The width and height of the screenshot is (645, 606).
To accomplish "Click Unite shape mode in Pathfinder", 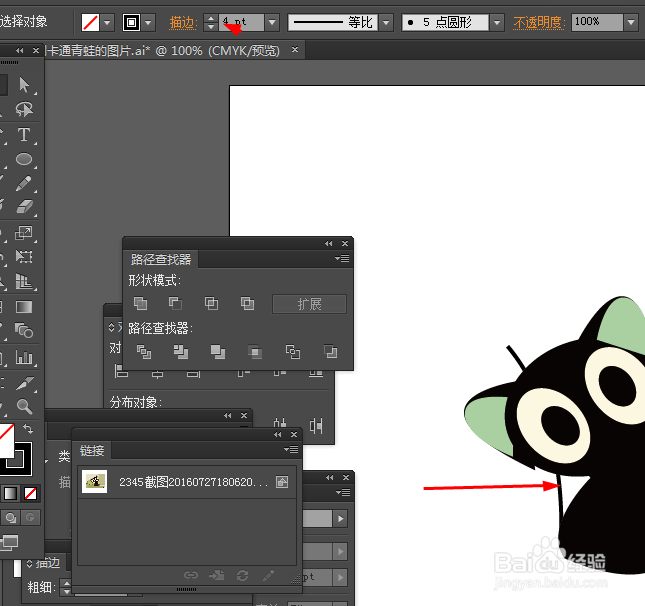I will (140, 304).
